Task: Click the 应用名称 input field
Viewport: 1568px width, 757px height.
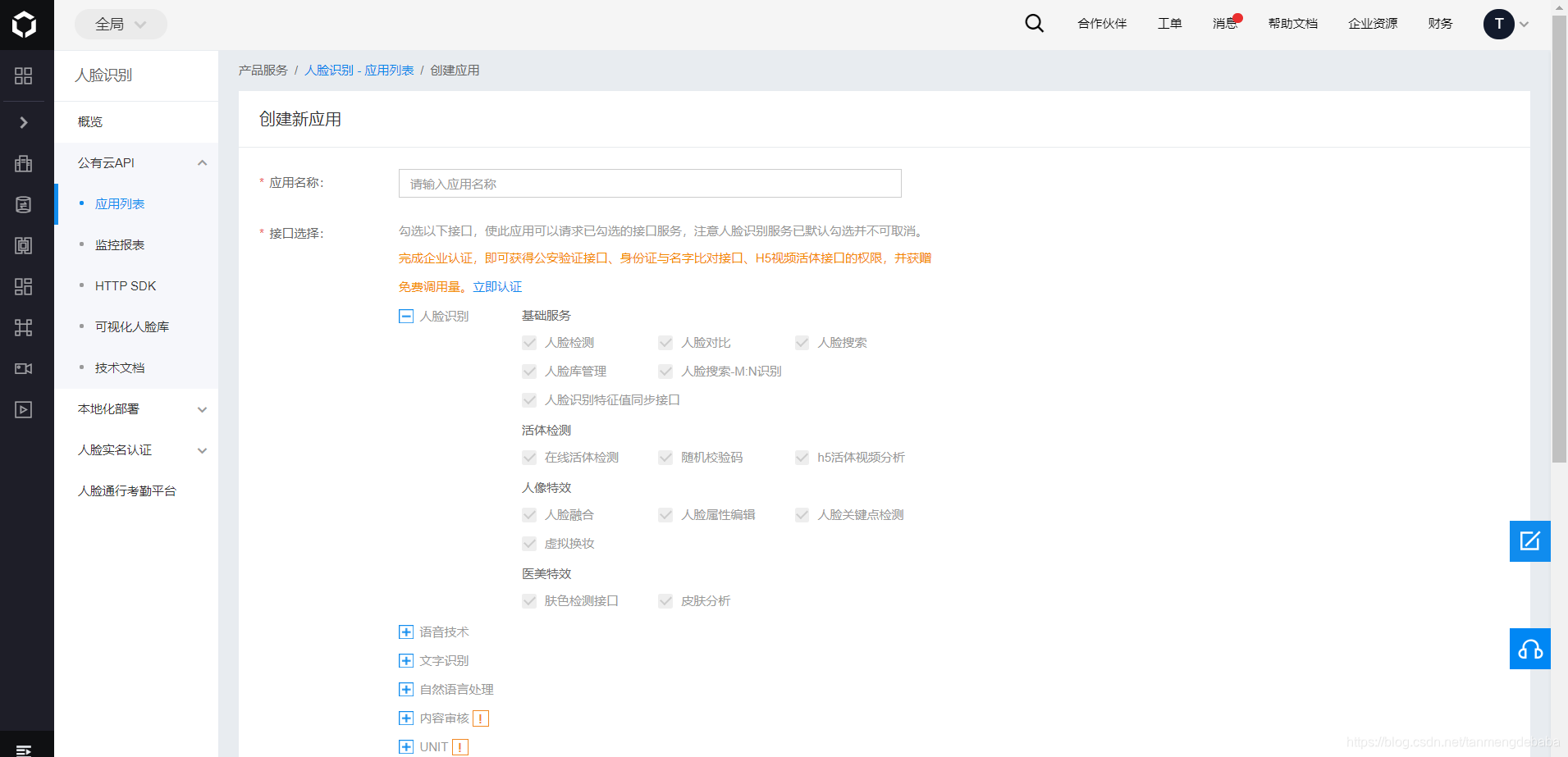Action: coord(648,183)
